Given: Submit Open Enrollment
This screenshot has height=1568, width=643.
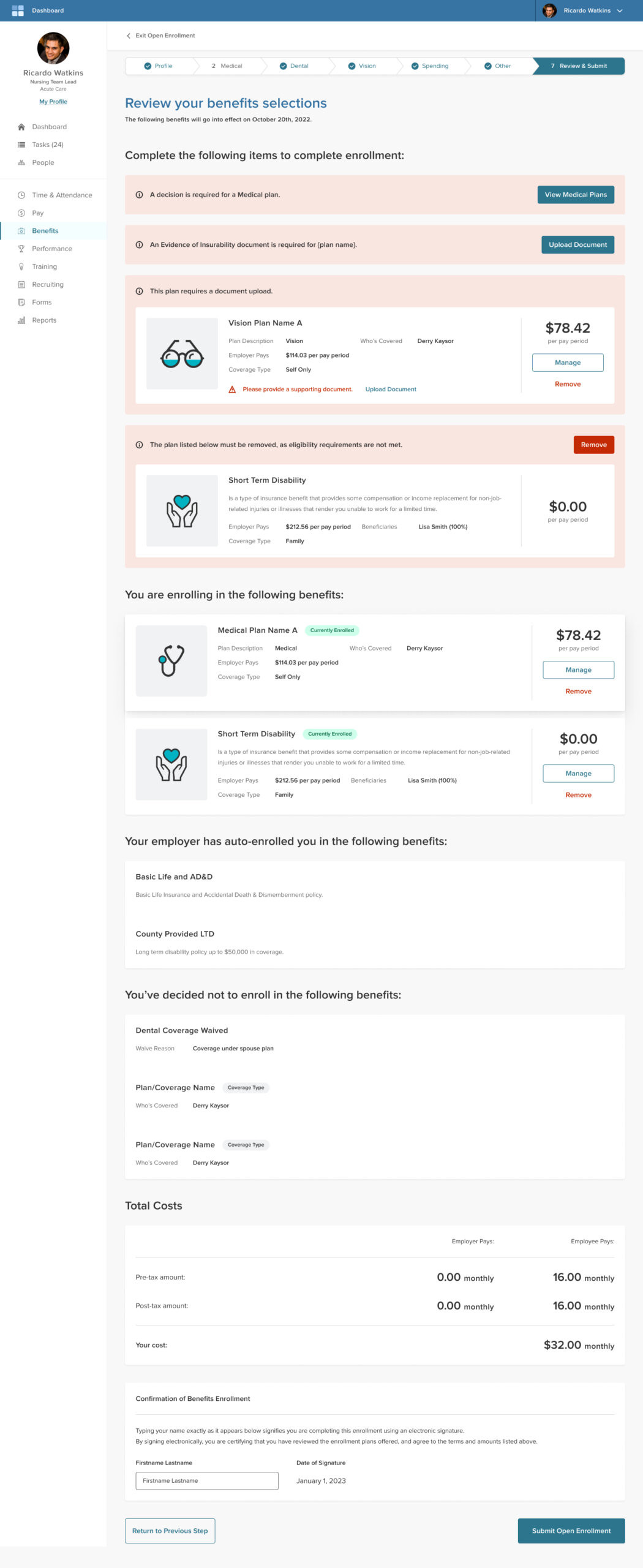Looking at the screenshot, I should [571, 1531].
